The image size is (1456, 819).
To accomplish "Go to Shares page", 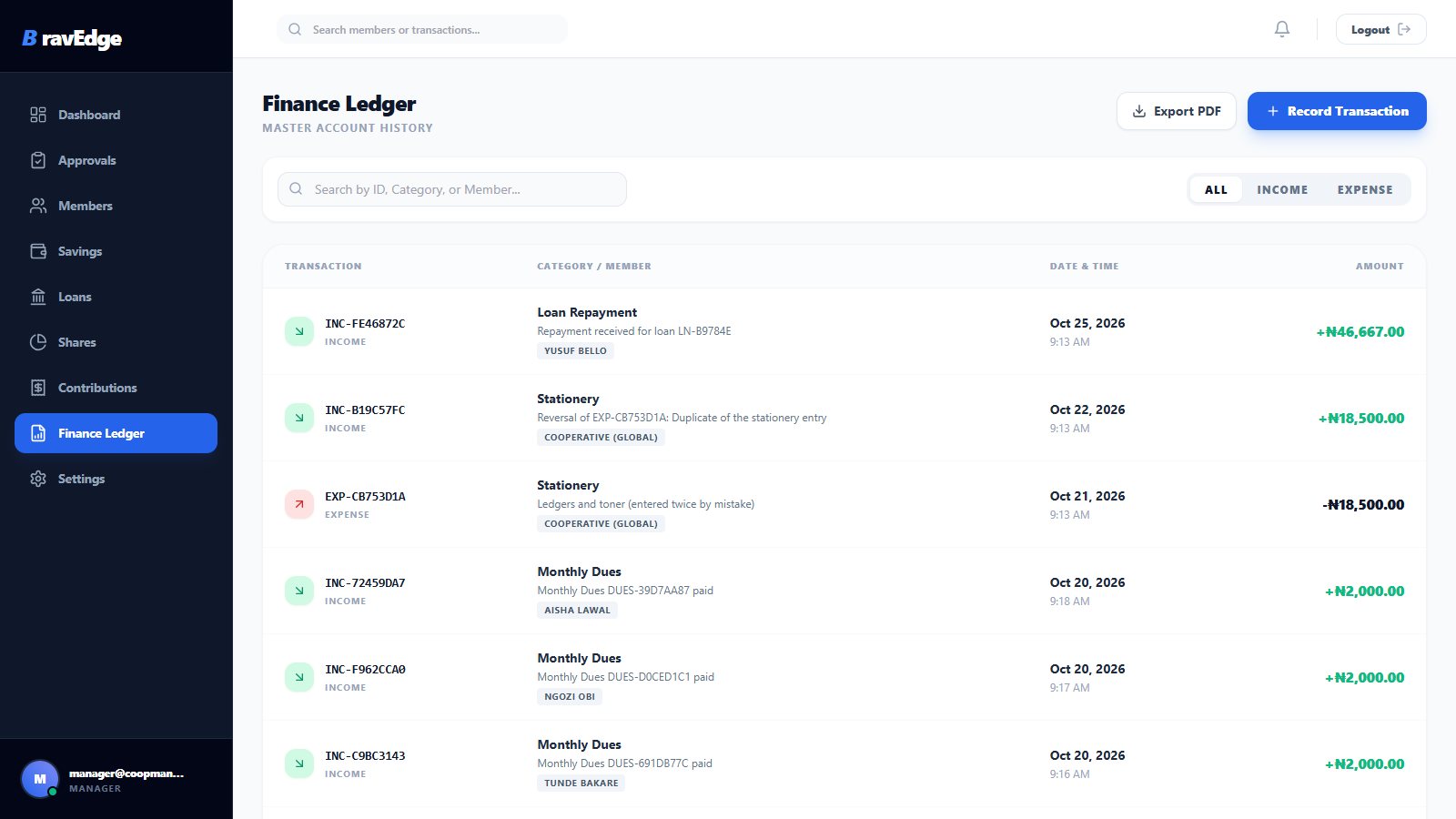I will 116,342.
